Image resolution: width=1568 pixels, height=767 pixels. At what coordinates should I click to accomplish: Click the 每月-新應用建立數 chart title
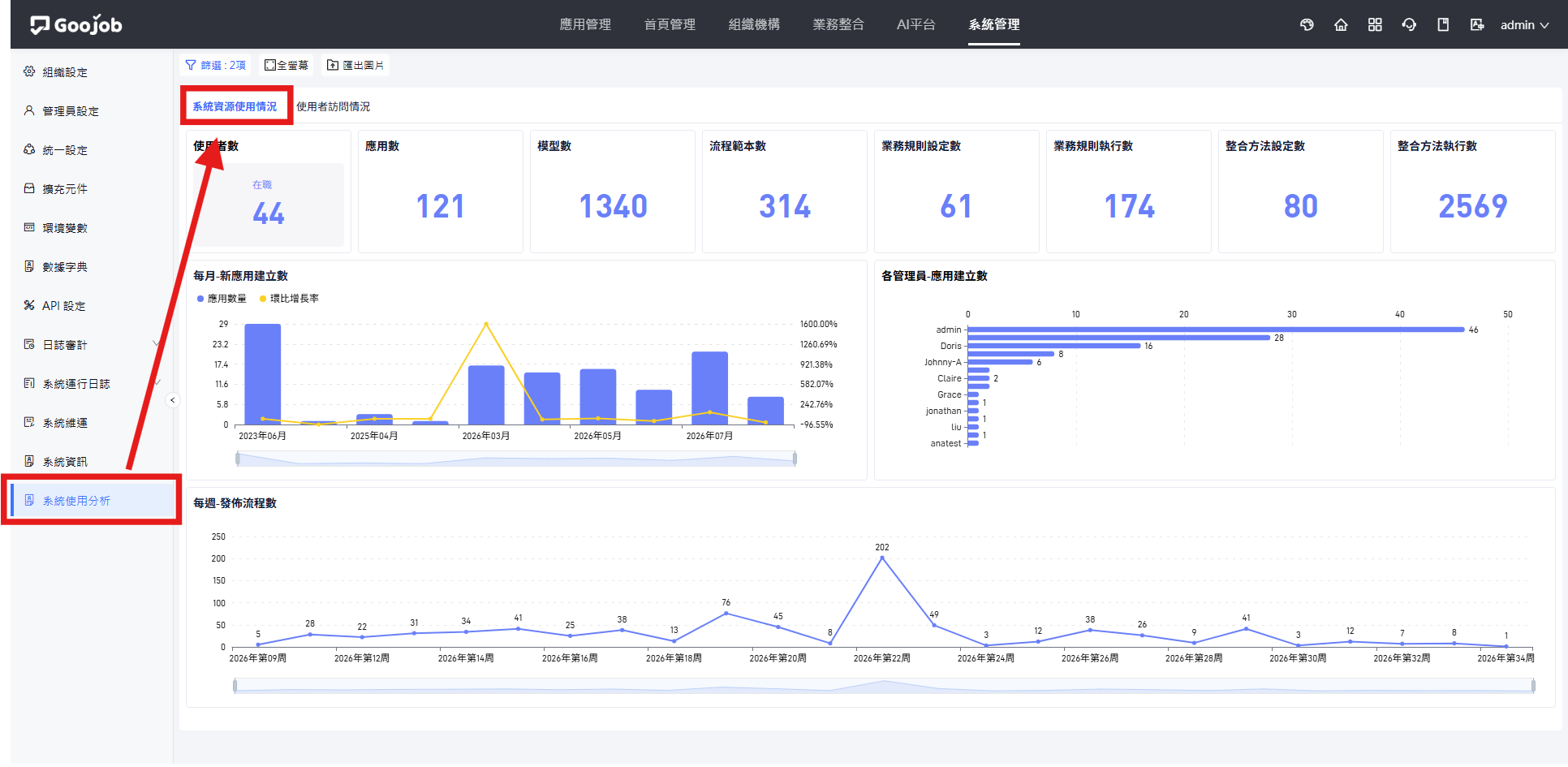point(240,276)
